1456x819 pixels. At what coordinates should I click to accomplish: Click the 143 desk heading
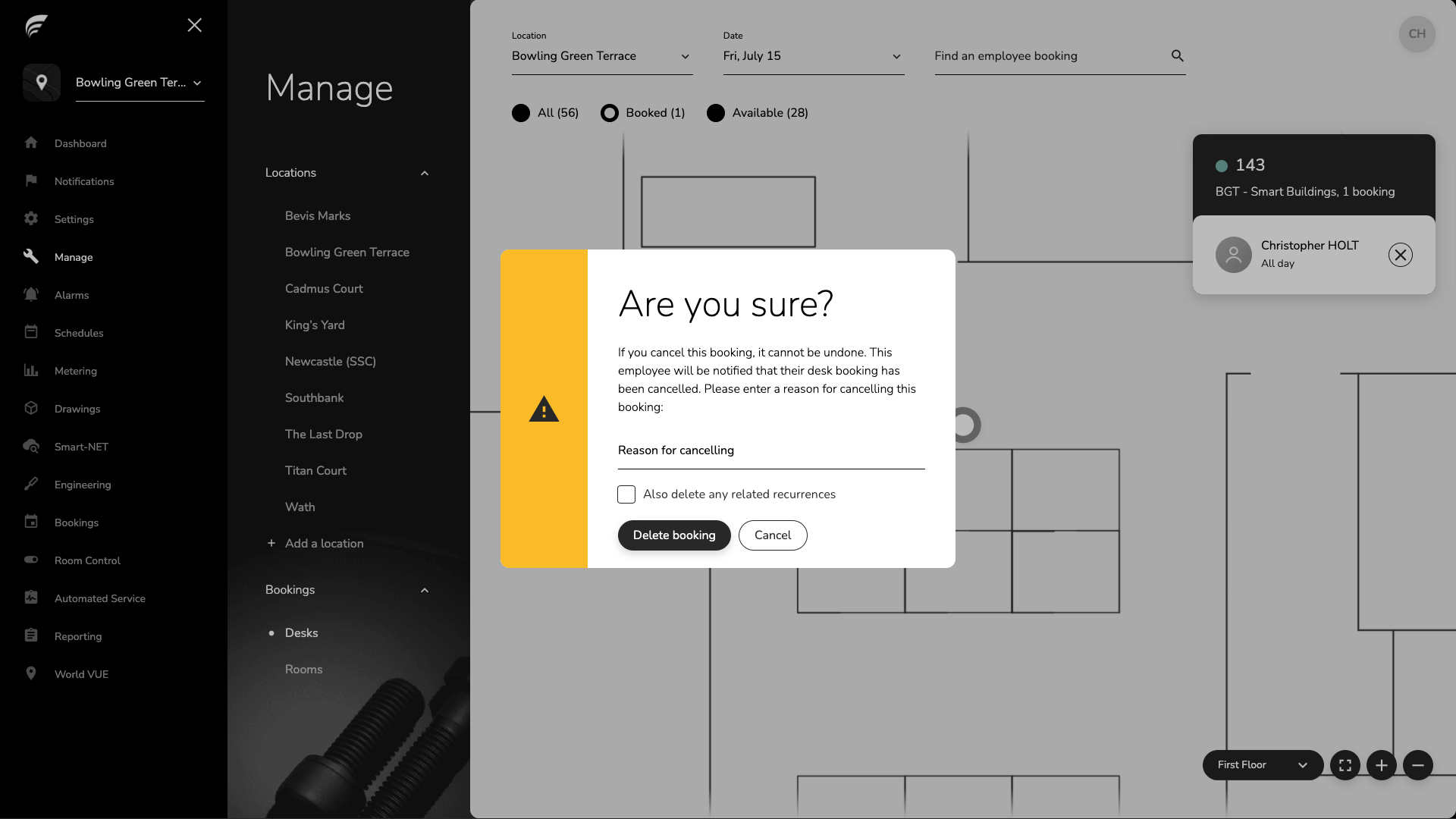click(1250, 165)
